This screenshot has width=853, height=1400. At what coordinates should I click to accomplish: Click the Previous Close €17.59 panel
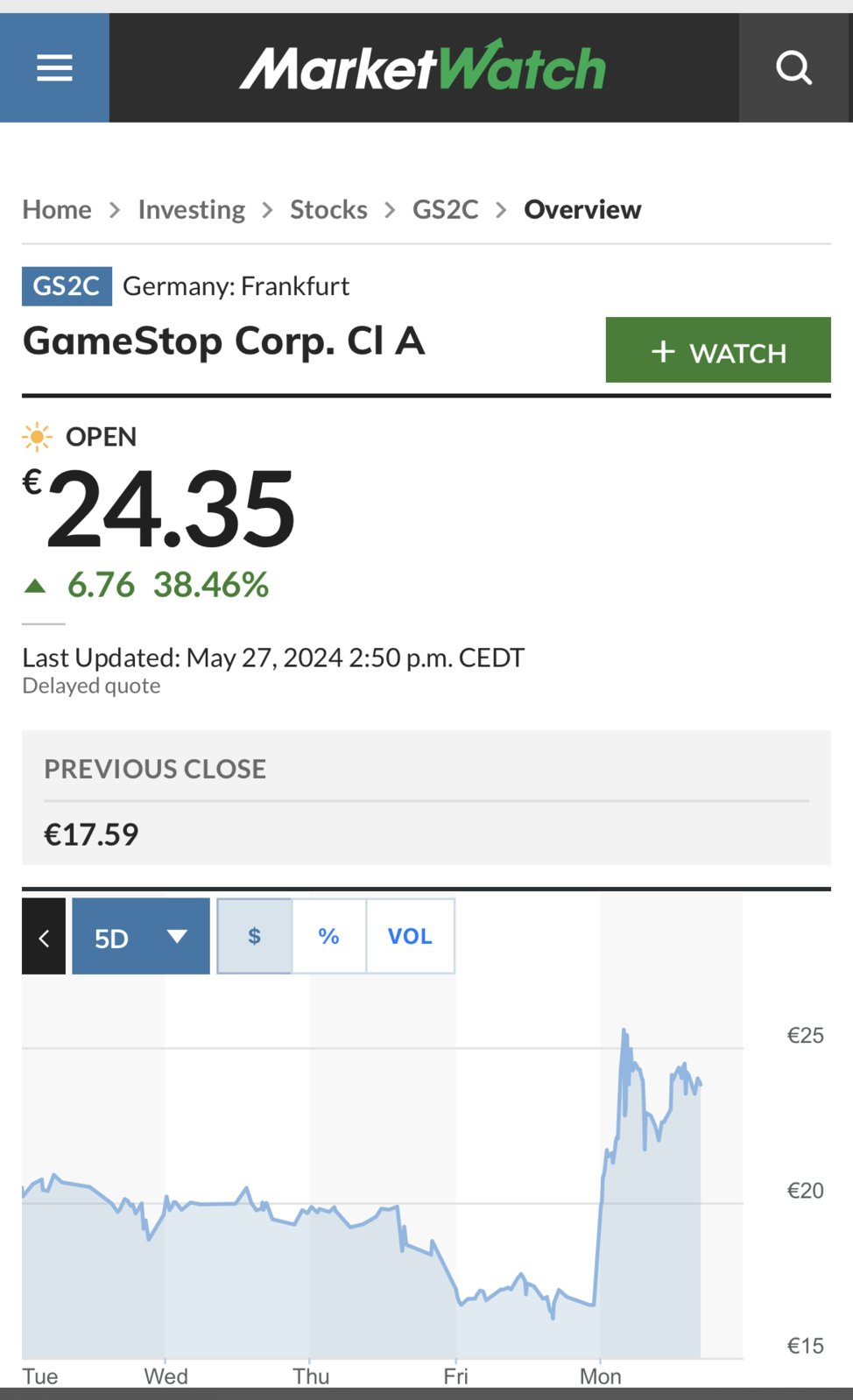(x=426, y=798)
